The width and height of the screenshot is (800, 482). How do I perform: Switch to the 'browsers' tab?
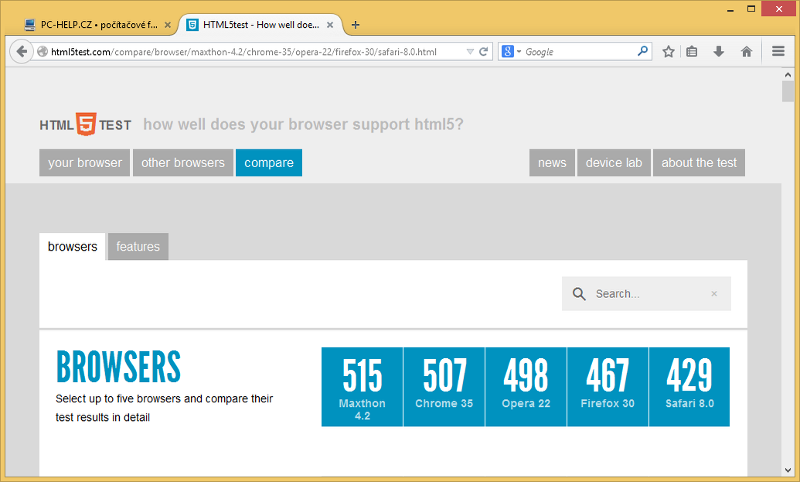point(72,246)
